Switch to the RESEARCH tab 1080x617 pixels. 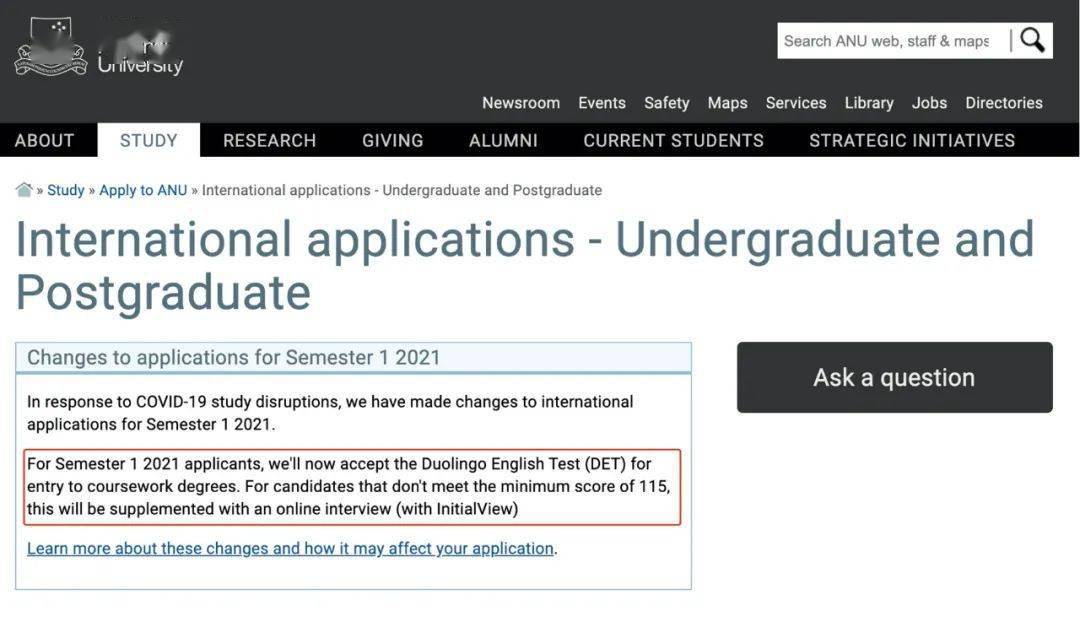(269, 140)
